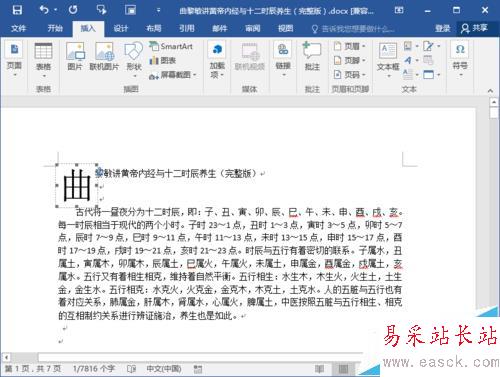Viewport: 500px width, 377px height.
Task: Customize Quick Access Toolbar dropdown
Action: point(158,10)
